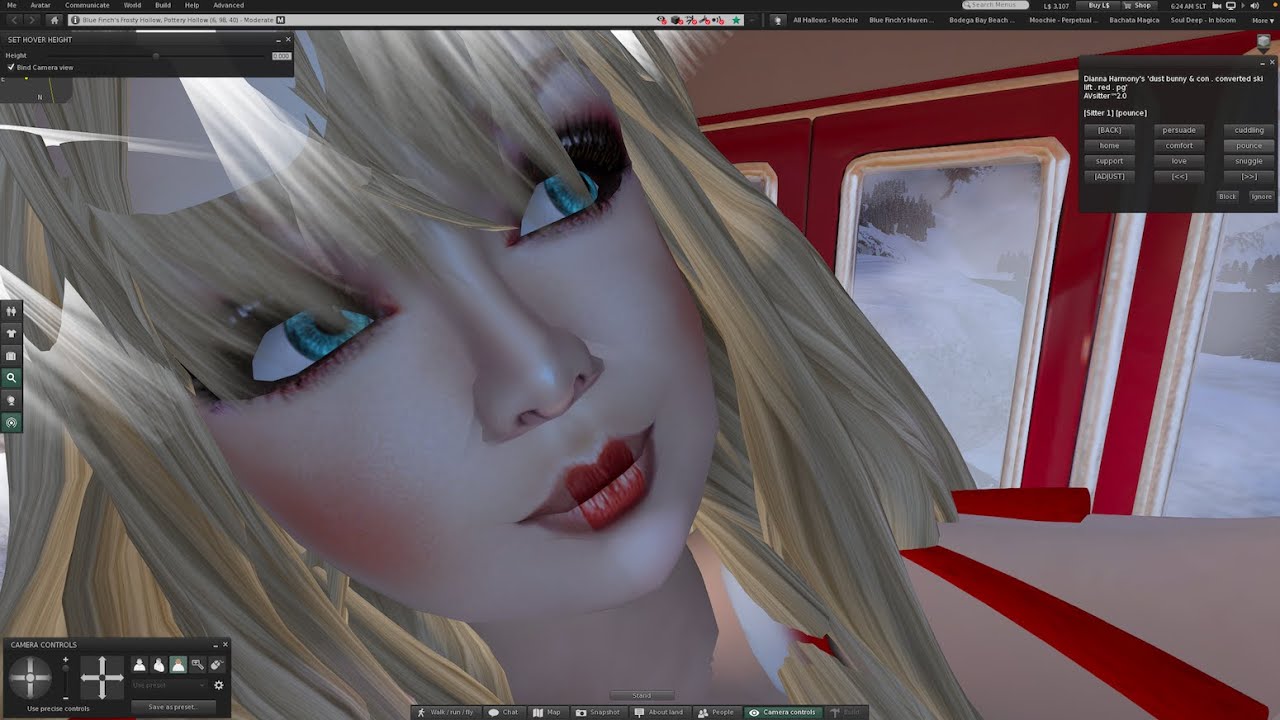Click the [<<] previous page button

(x=1179, y=177)
